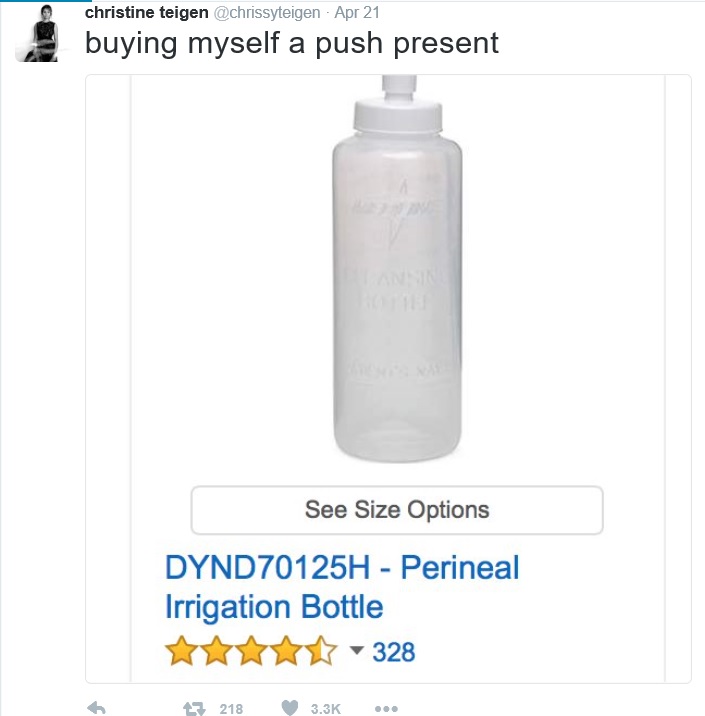Click the 3.3K likes count
705x716 pixels.
pyautogui.click(x=326, y=708)
